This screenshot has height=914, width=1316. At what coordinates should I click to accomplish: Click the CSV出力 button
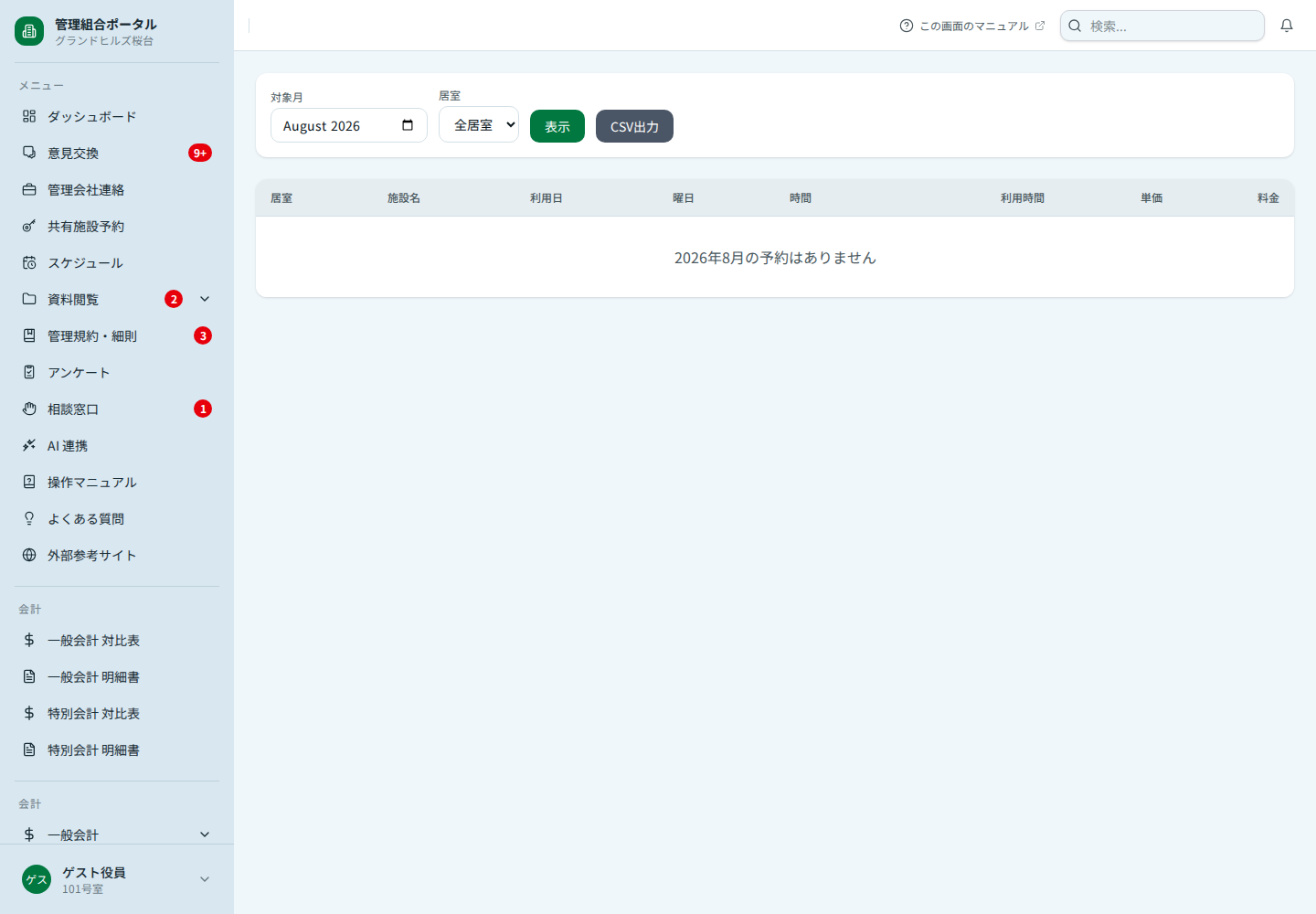[634, 126]
